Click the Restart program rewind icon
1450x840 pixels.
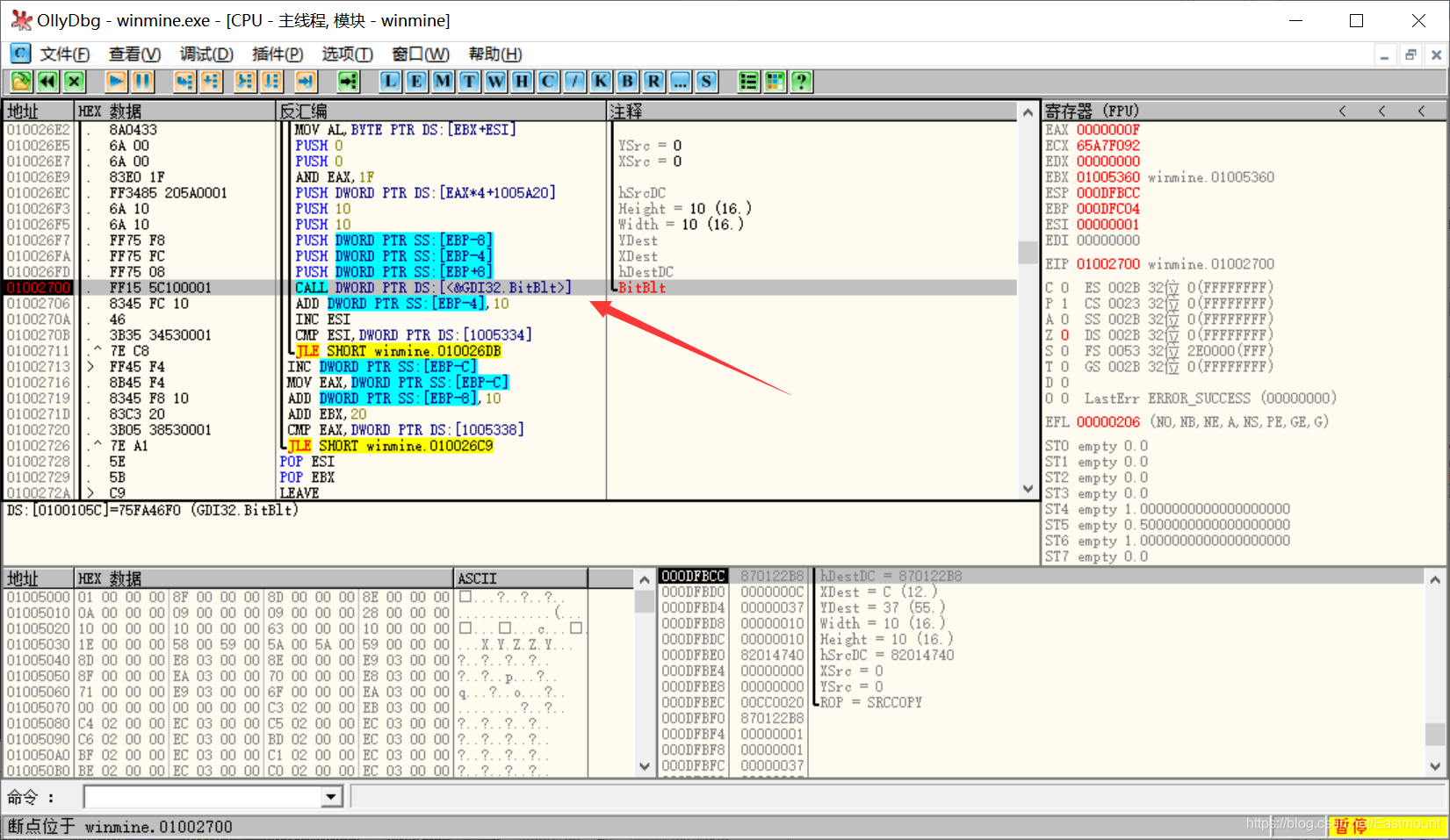pos(47,82)
